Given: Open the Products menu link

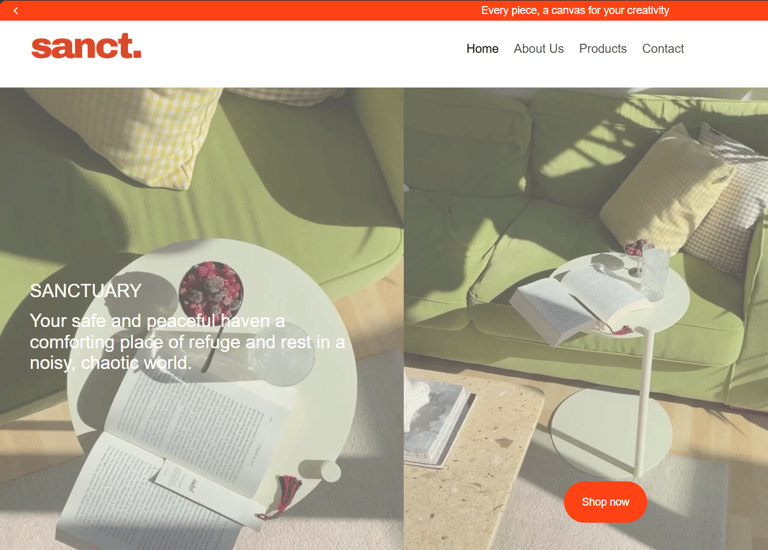Looking at the screenshot, I should coord(602,48).
